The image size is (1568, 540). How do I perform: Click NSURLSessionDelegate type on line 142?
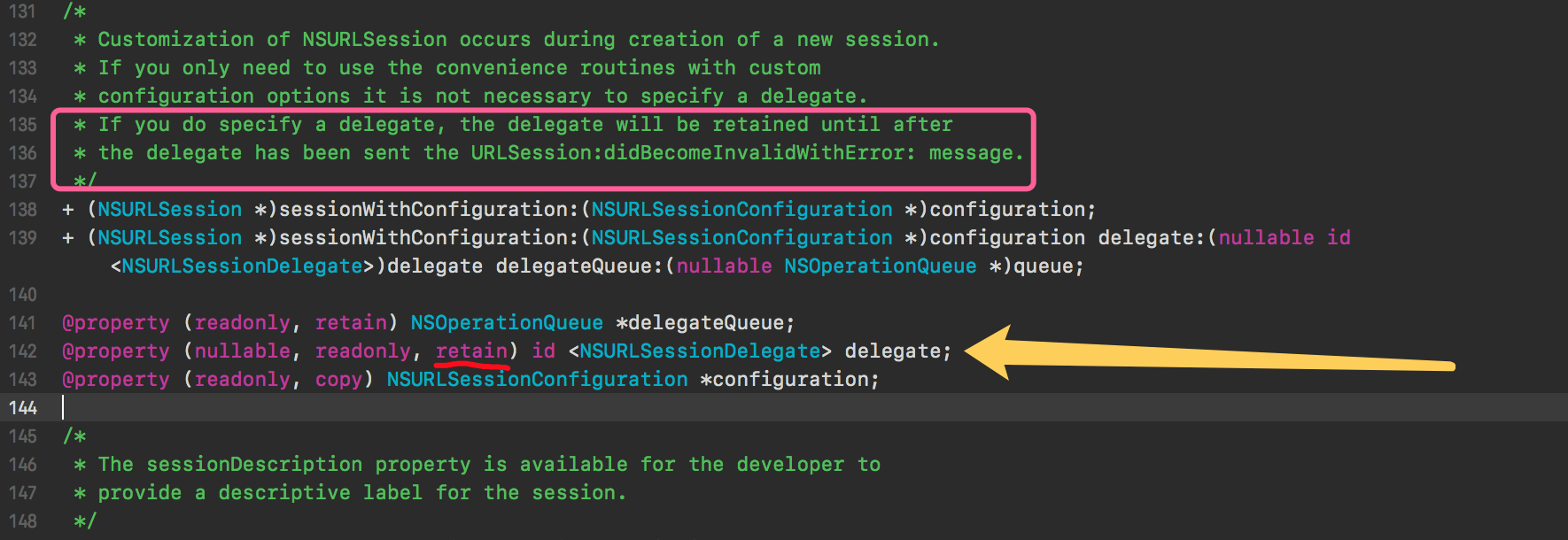(700, 351)
